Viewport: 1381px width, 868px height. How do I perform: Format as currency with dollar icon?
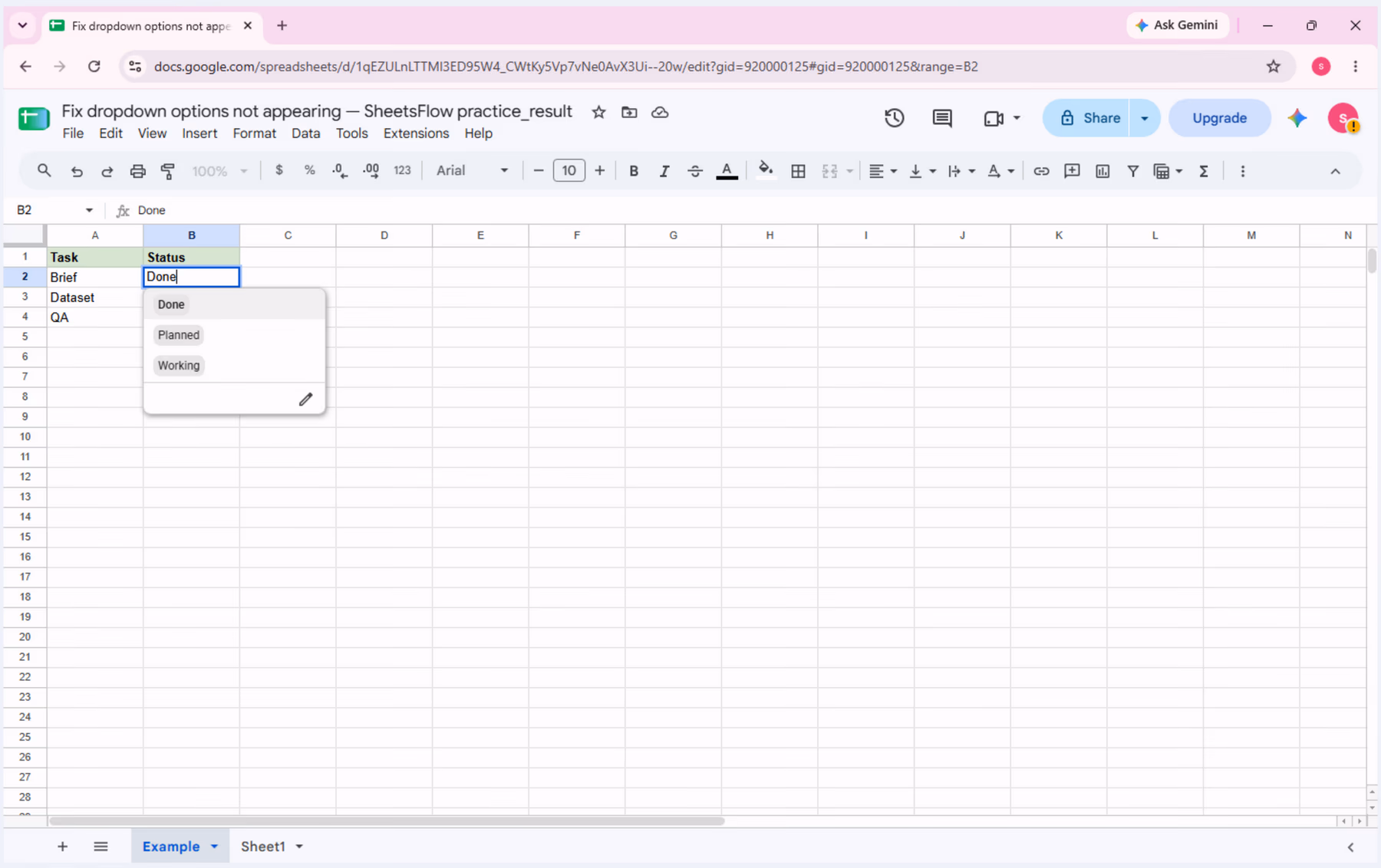(x=279, y=170)
